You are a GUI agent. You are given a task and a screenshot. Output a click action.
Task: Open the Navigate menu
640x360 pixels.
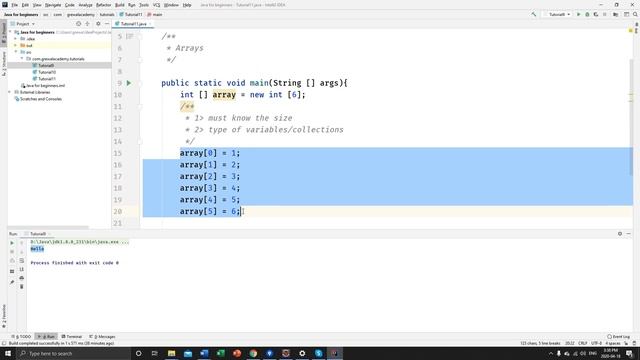[x=53, y=5]
